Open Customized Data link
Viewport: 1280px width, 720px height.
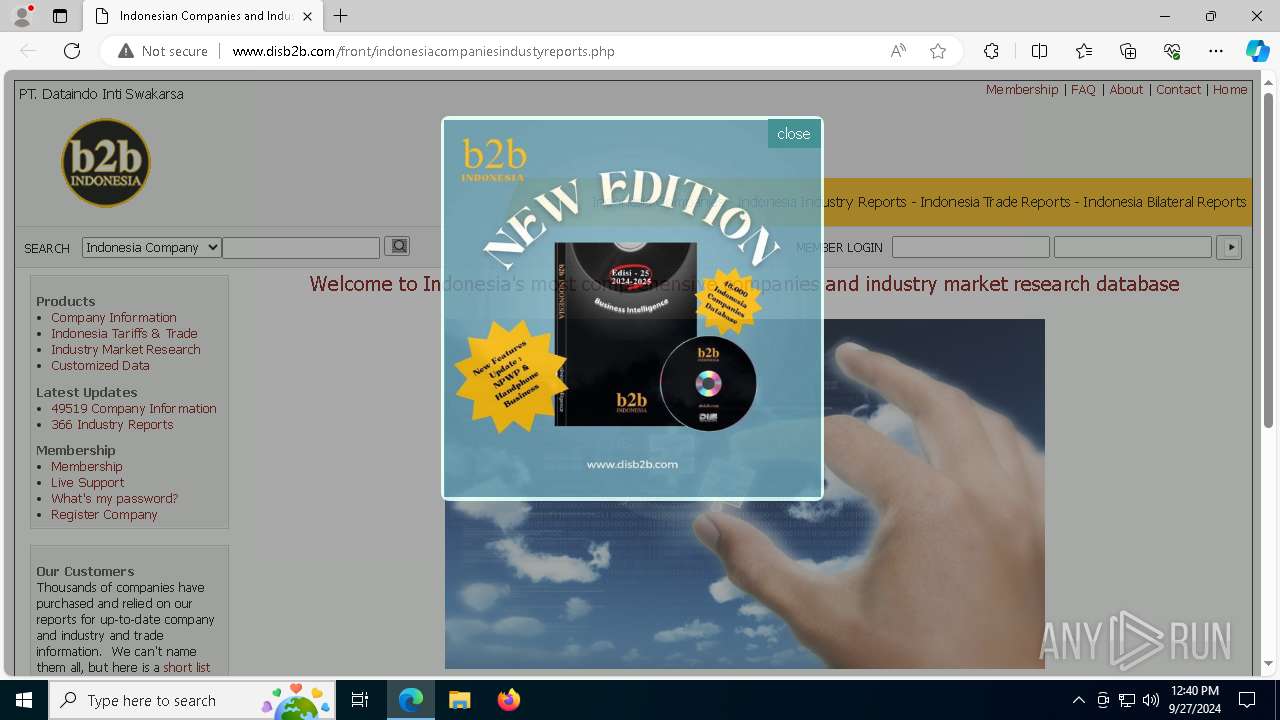pos(100,365)
